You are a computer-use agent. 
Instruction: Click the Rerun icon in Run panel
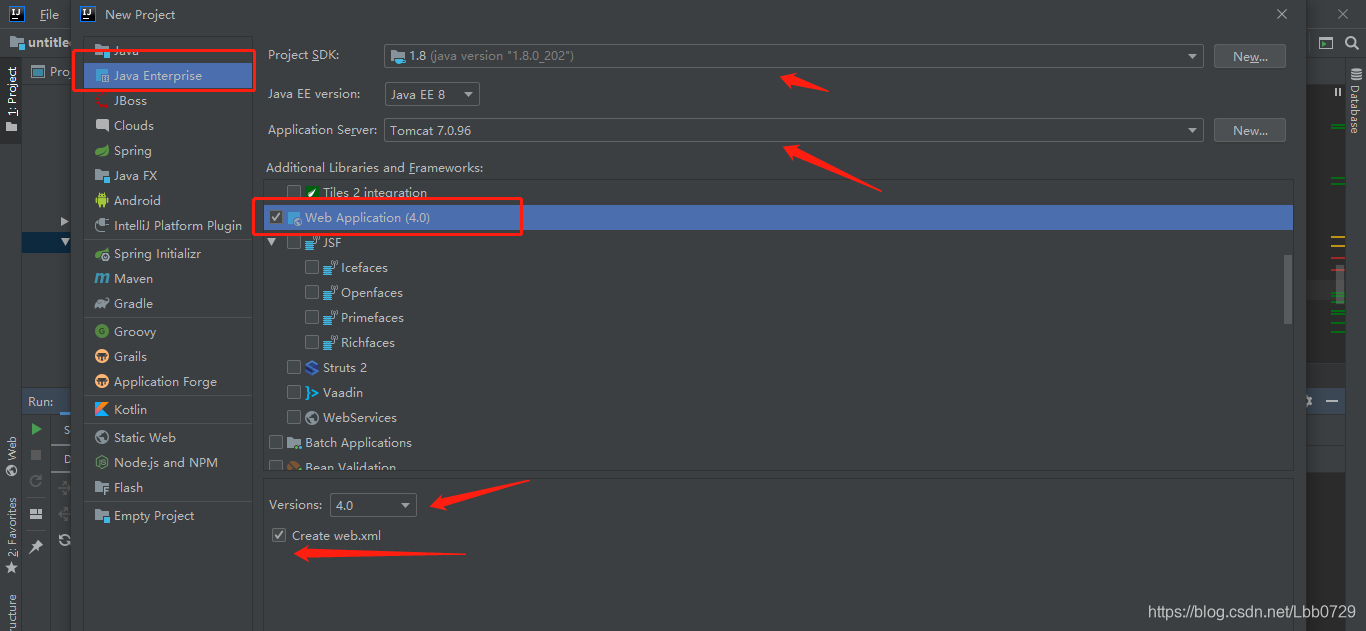(36, 481)
